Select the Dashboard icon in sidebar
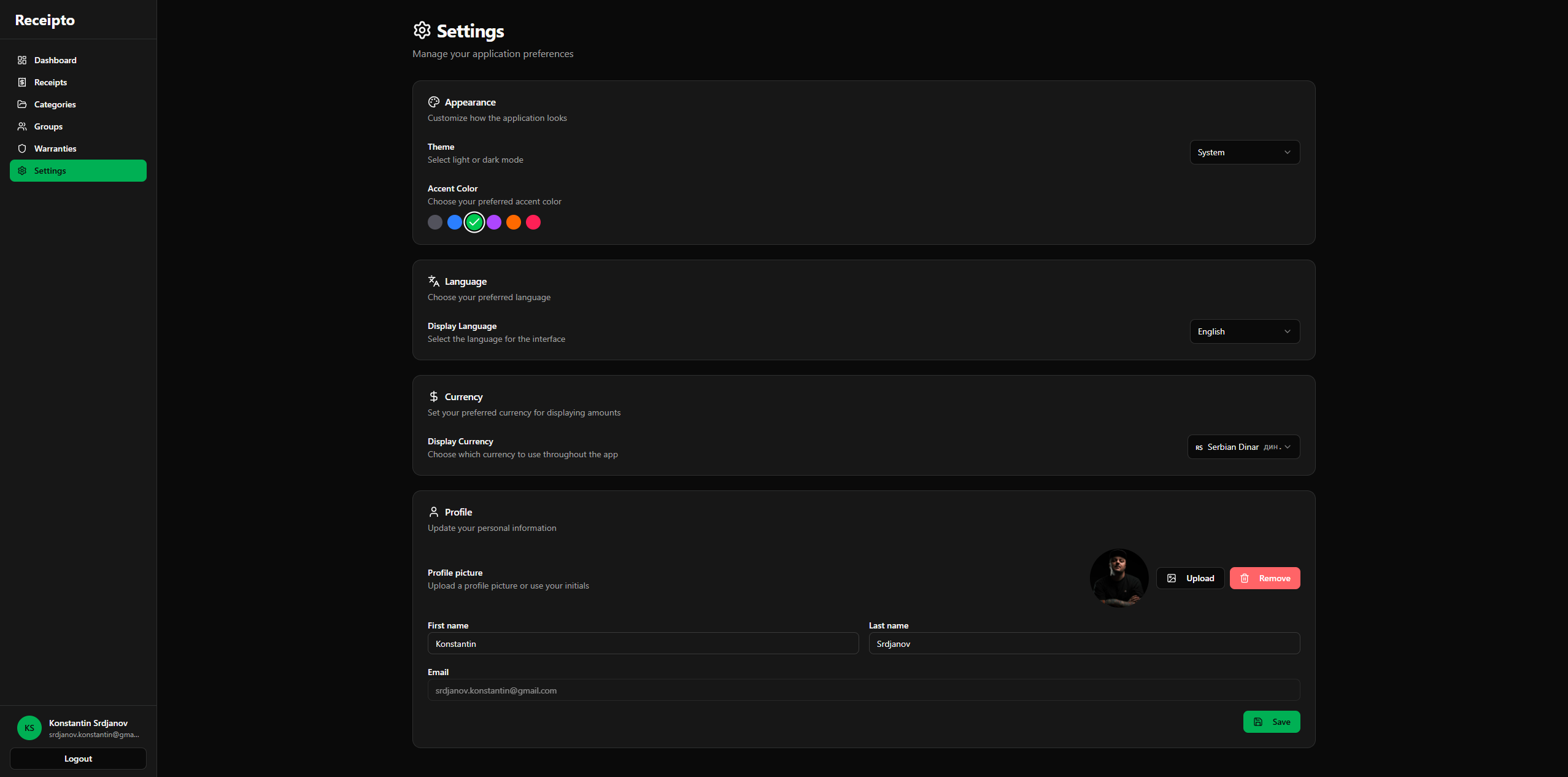The image size is (1568, 777). click(22, 60)
